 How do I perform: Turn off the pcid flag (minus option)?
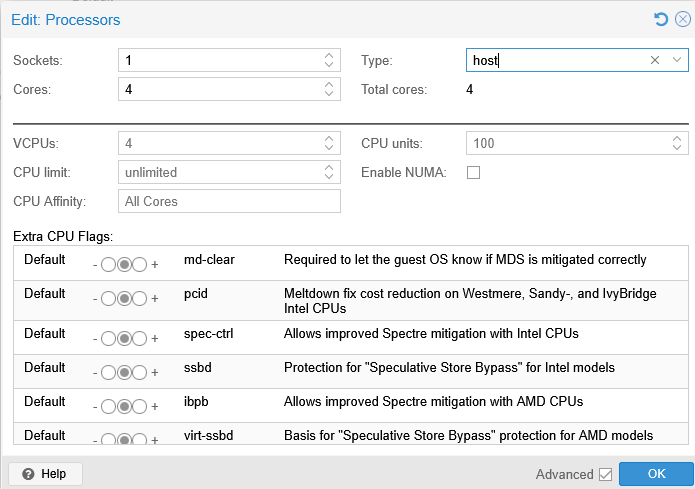click(x=108, y=298)
